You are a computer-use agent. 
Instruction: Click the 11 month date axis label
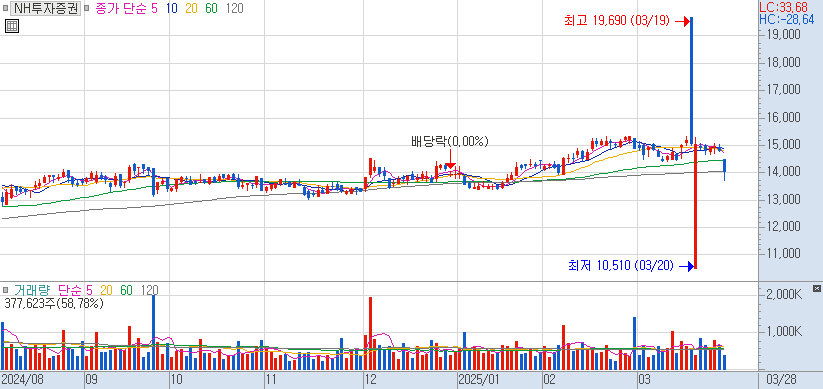[271, 379]
